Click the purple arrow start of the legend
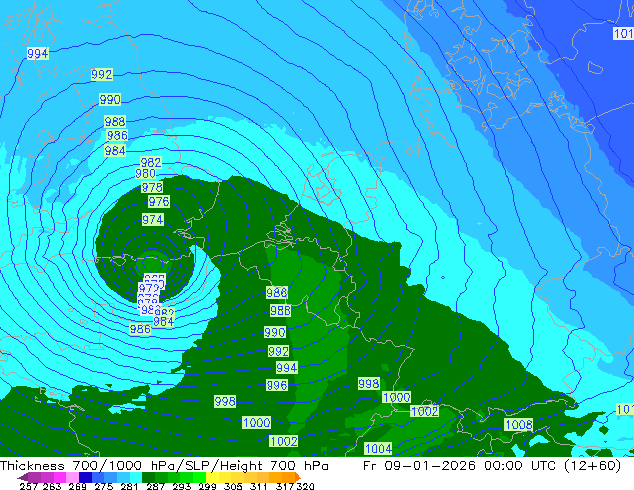 pyautogui.click(x=23, y=477)
